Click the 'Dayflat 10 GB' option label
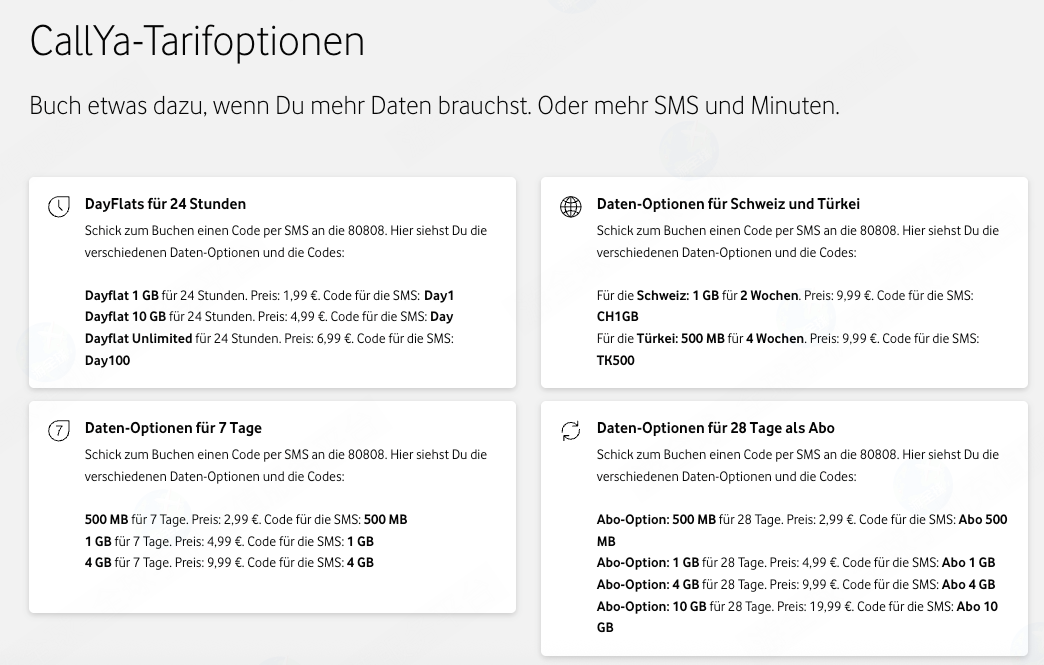Screen dimensions: 1044x665 125,317
